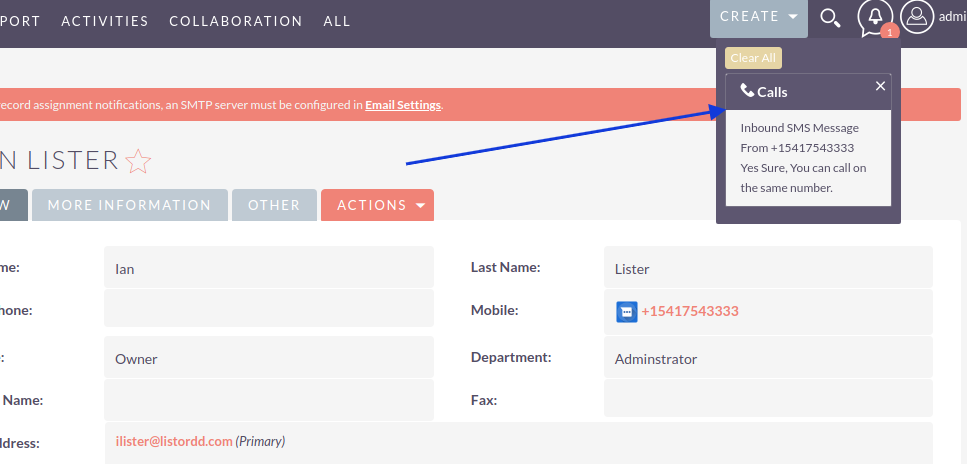This screenshot has width=967, height=464.
Task: Click the Inbound SMS Message text
Action: 799,128
